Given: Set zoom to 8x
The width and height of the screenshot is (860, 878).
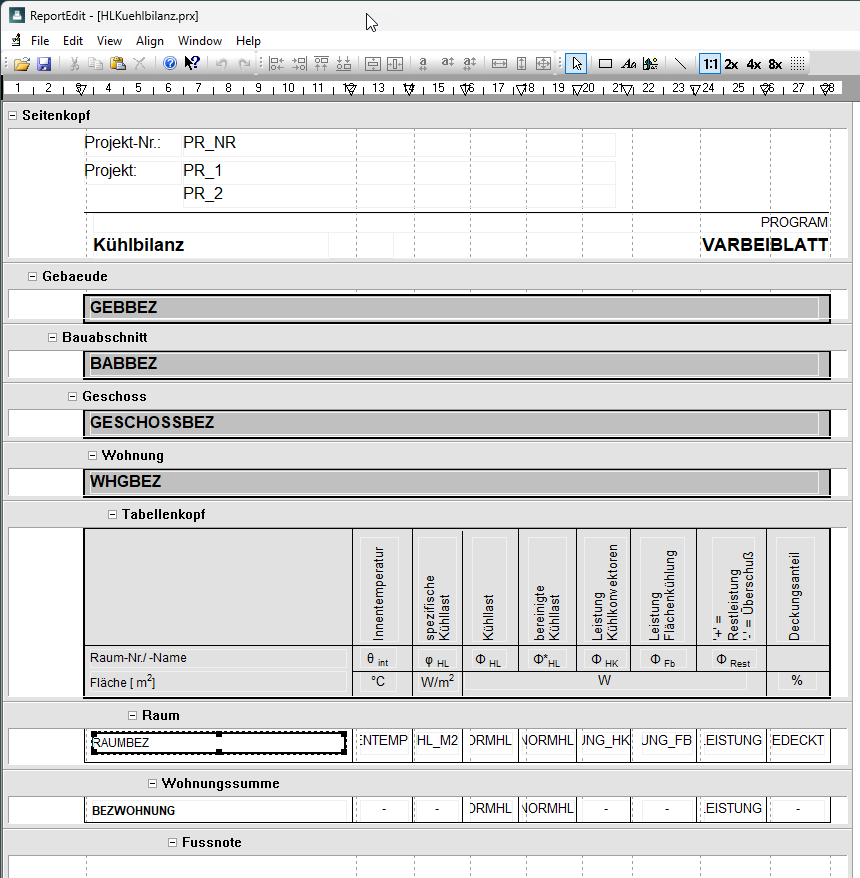Looking at the screenshot, I should [x=775, y=64].
